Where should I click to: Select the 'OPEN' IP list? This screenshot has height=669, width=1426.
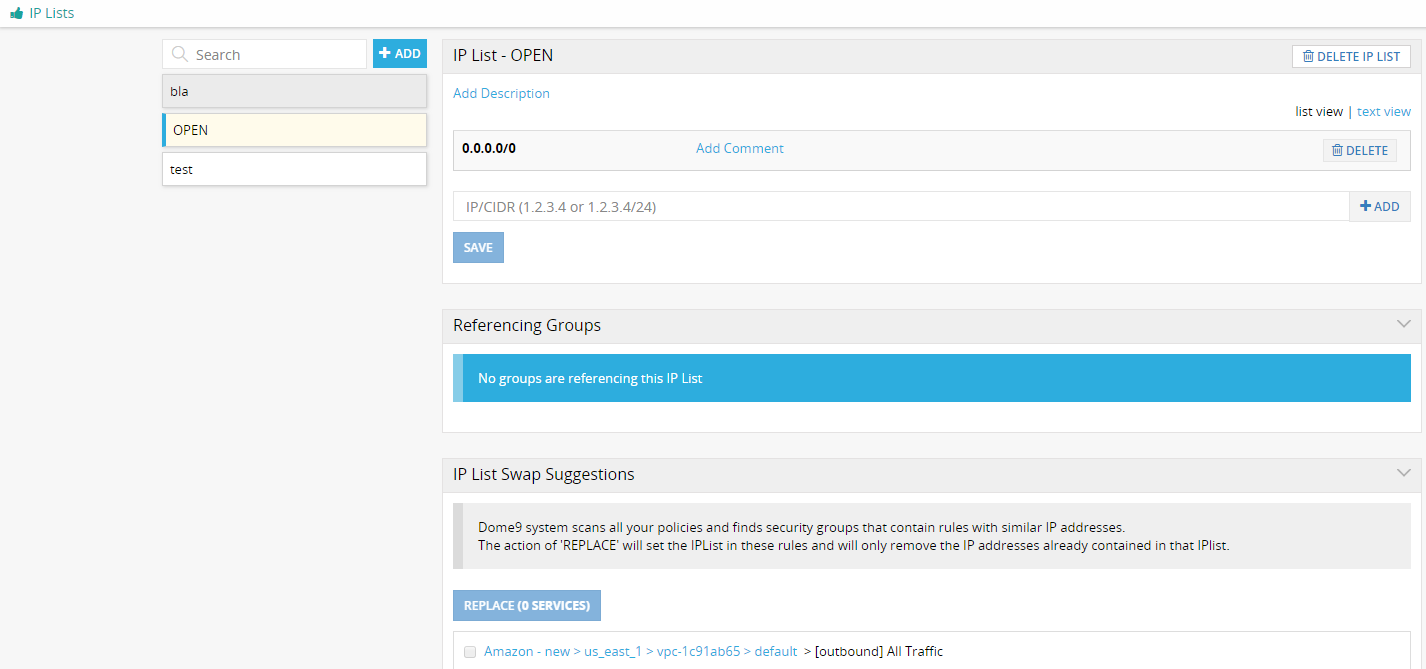pos(294,130)
